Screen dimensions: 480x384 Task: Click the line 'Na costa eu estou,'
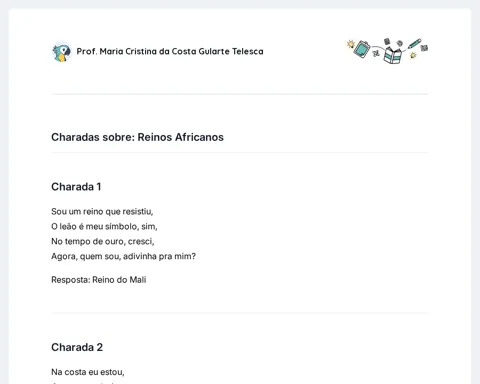[x=88, y=372]
